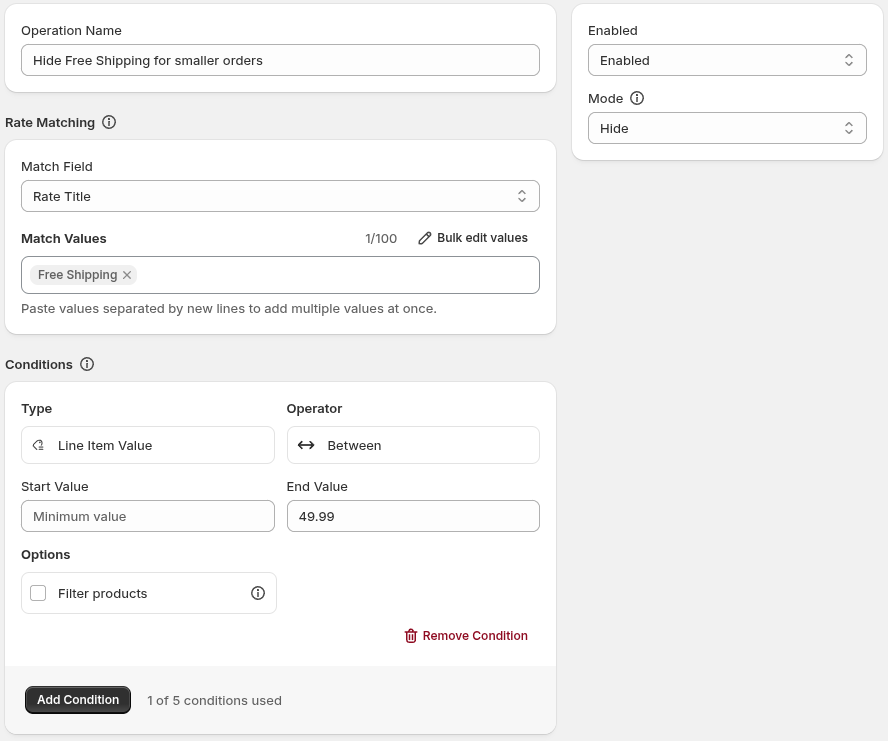Click the Line Item Value type icon
The height and width of the screenshot is (741, 888).
[39, 445]
